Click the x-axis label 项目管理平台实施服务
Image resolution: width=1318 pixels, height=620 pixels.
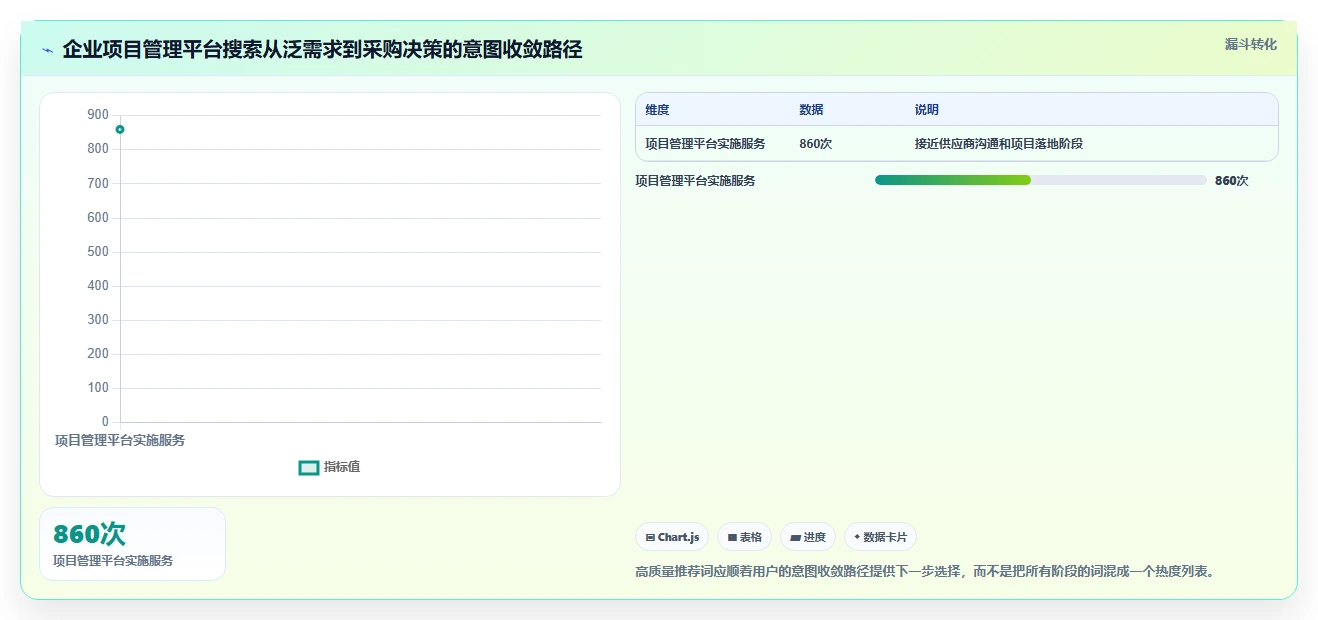(x=120, y=440)
